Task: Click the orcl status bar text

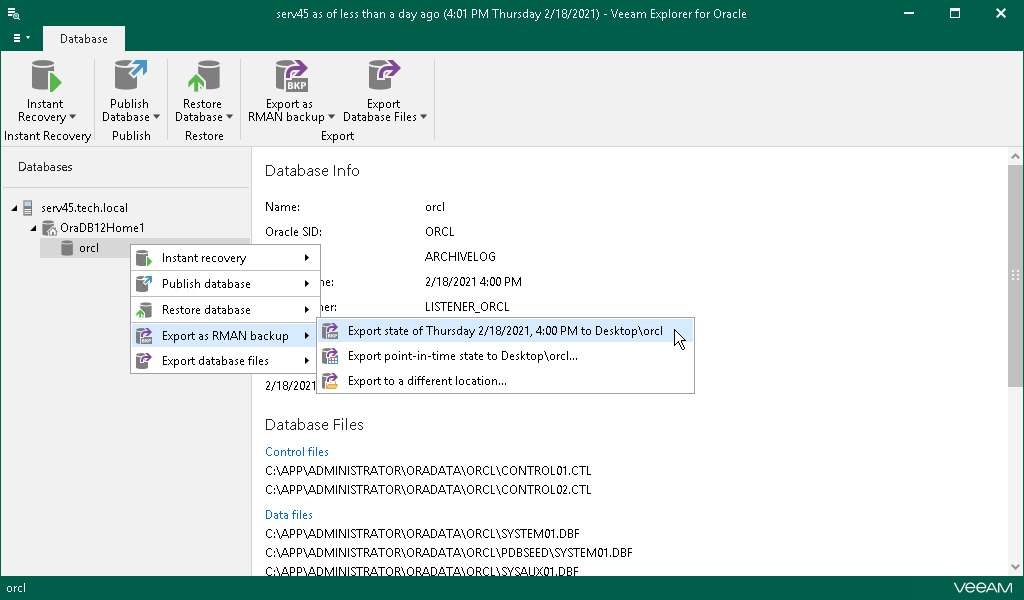Action: click(16, 588)
